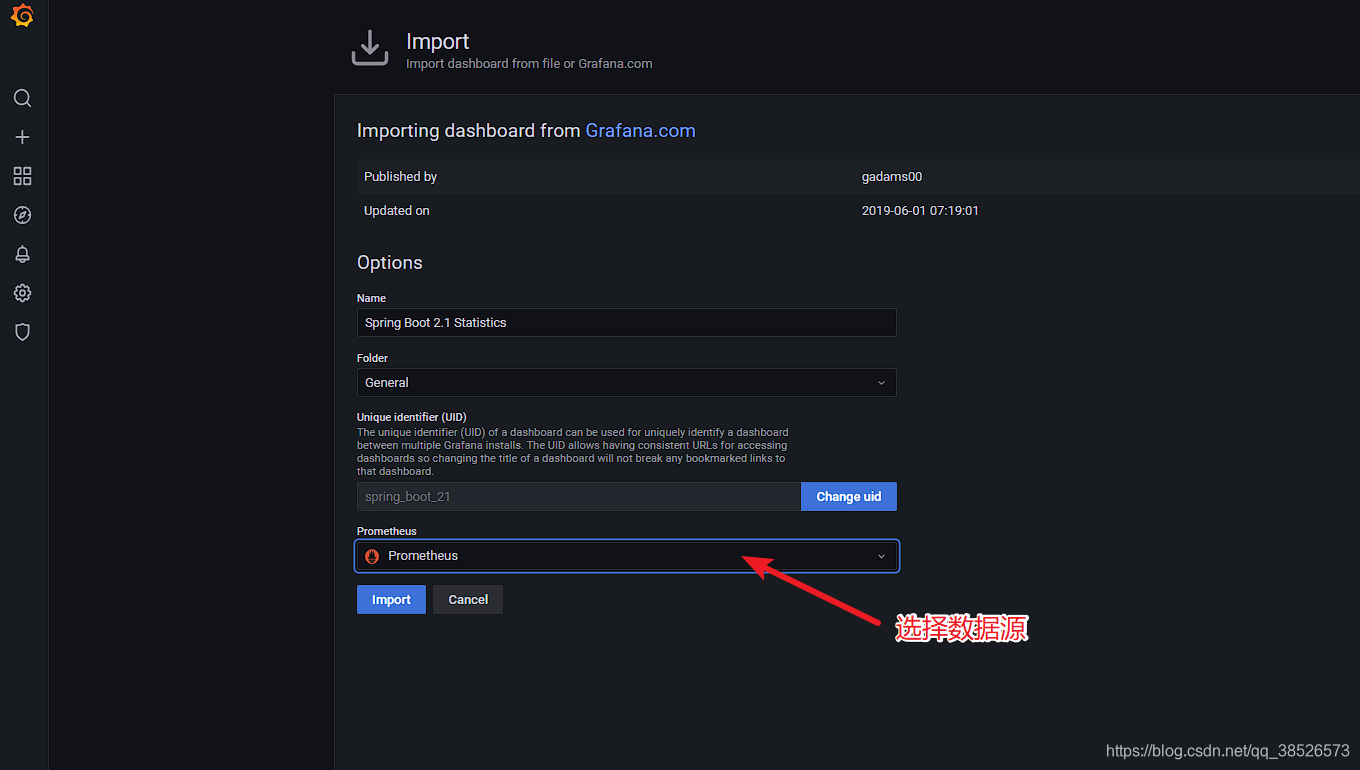The height and width of the screenshot is (770, 1360).
Task: Click the Import page title text
Action: (x=437, y=42)
